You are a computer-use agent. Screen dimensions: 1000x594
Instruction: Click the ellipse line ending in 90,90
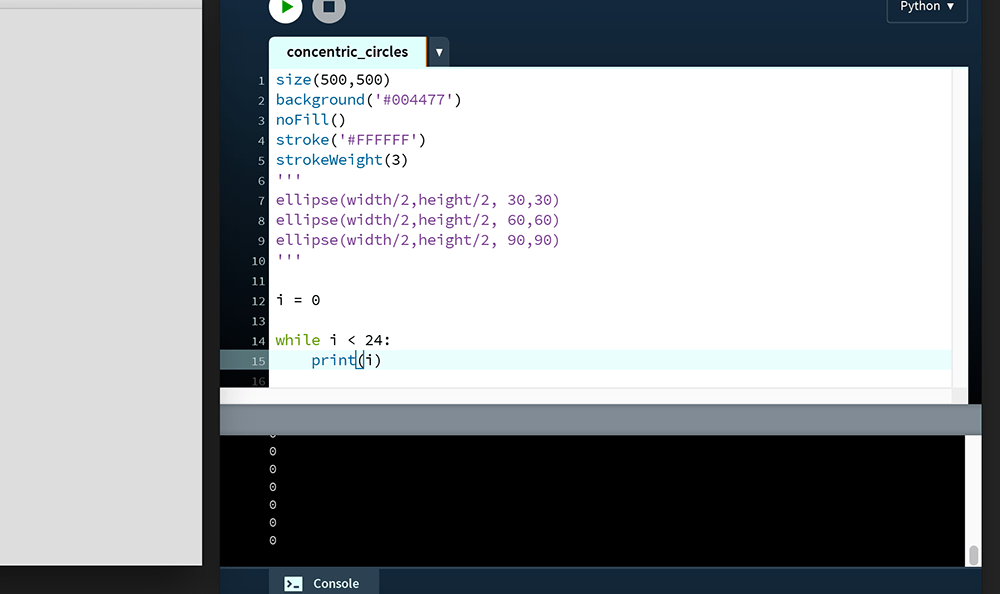[x=418, y=240]
